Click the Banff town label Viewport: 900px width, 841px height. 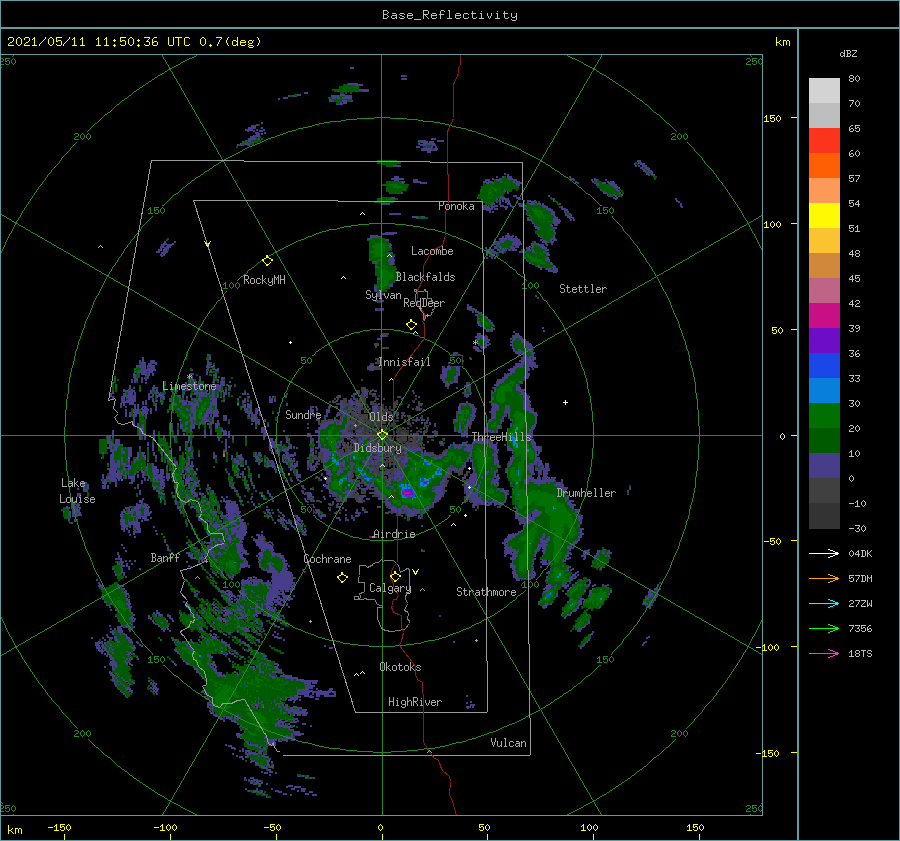coord(165,557)
